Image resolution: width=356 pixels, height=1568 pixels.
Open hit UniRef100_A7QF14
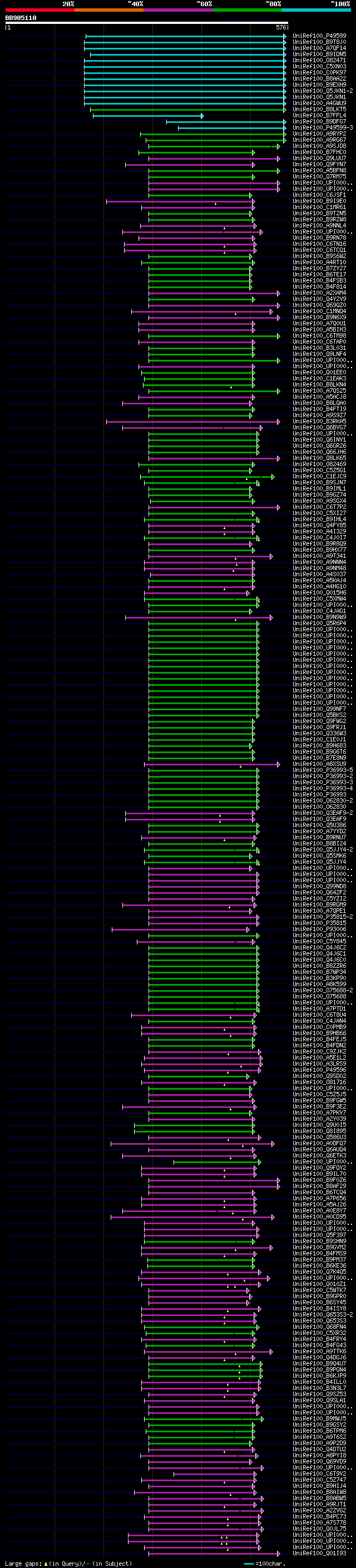(319, 48)
